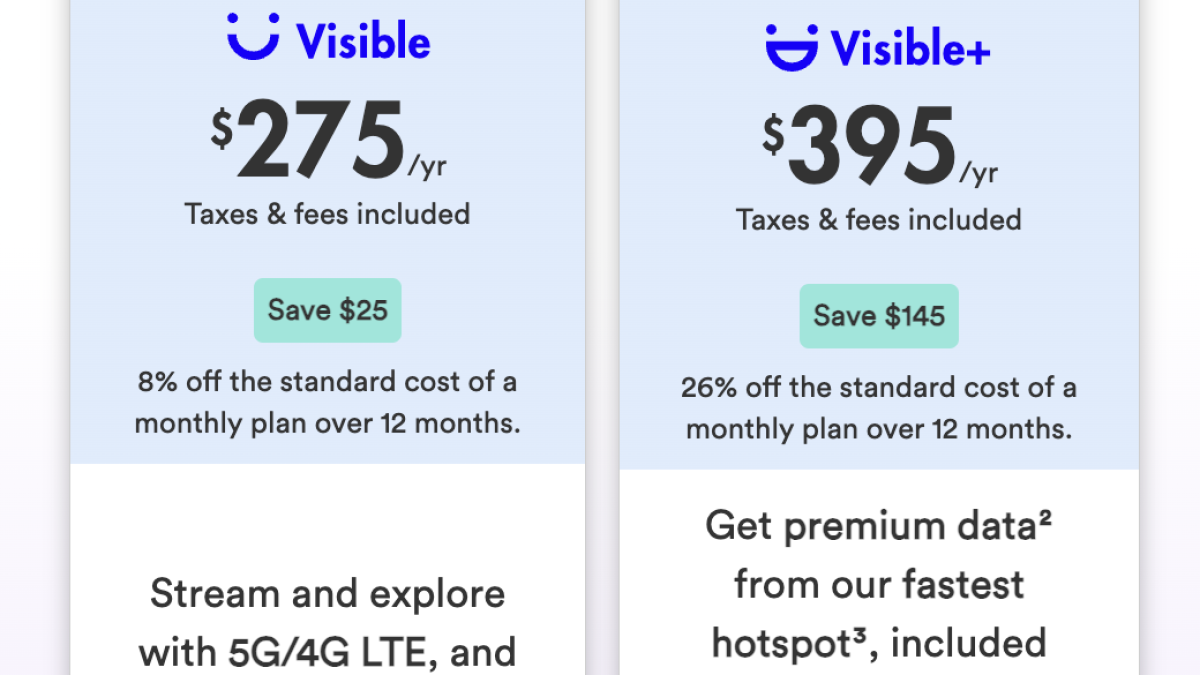The image size is (1200, 675).
Task: Click "Taxes & fees included" under $275
Action: click(327, 214)
